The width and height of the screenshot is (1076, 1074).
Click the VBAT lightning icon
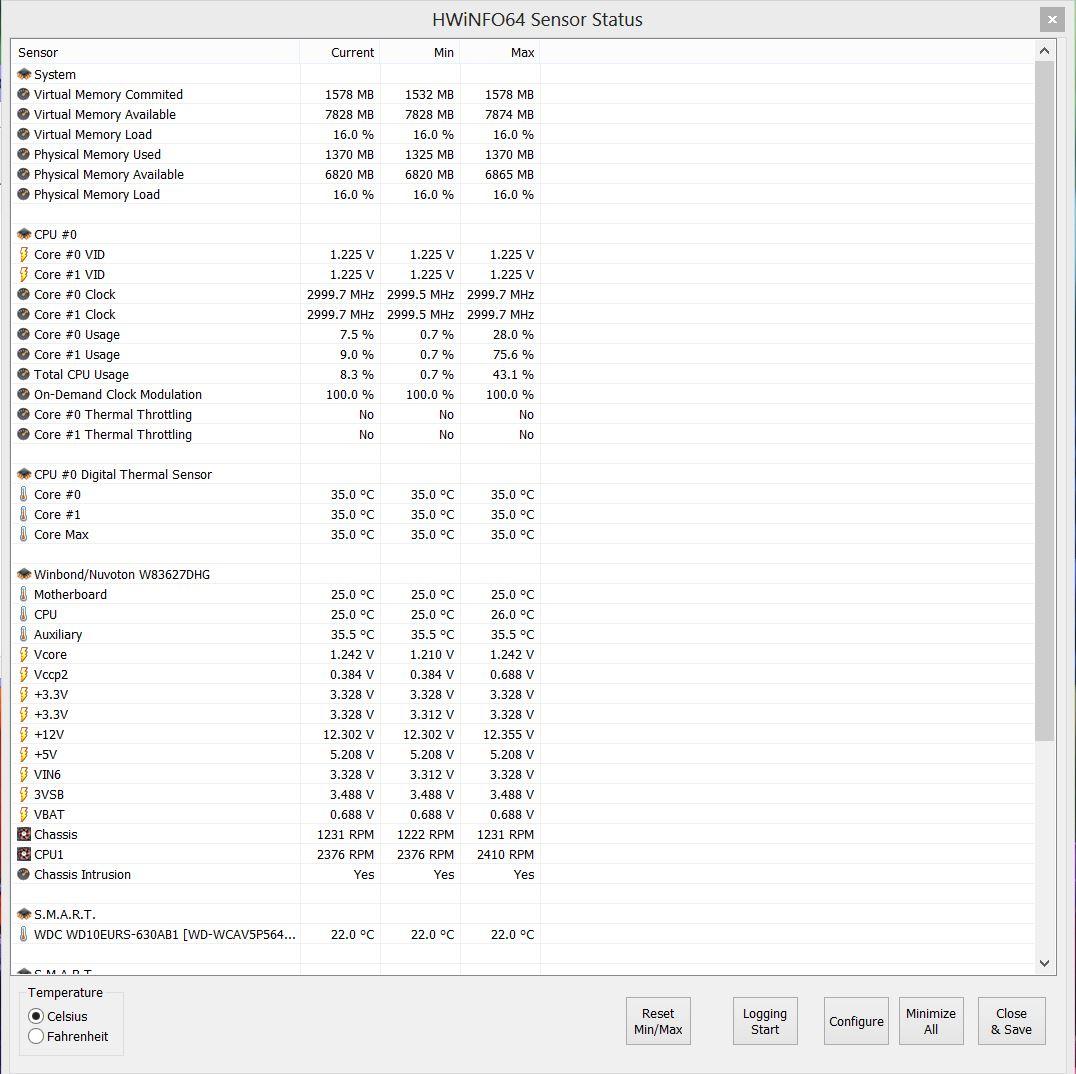[23, 815]
